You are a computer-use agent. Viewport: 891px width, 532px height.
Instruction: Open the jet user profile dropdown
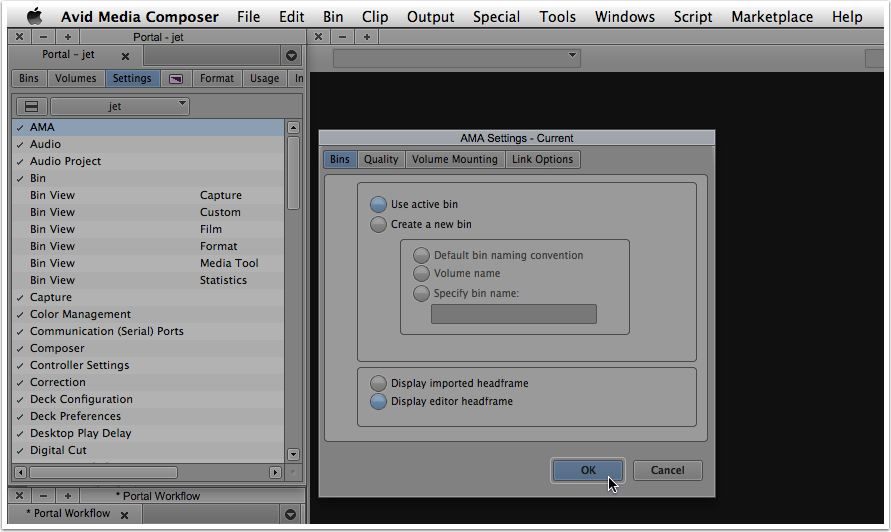coord(120,106)
